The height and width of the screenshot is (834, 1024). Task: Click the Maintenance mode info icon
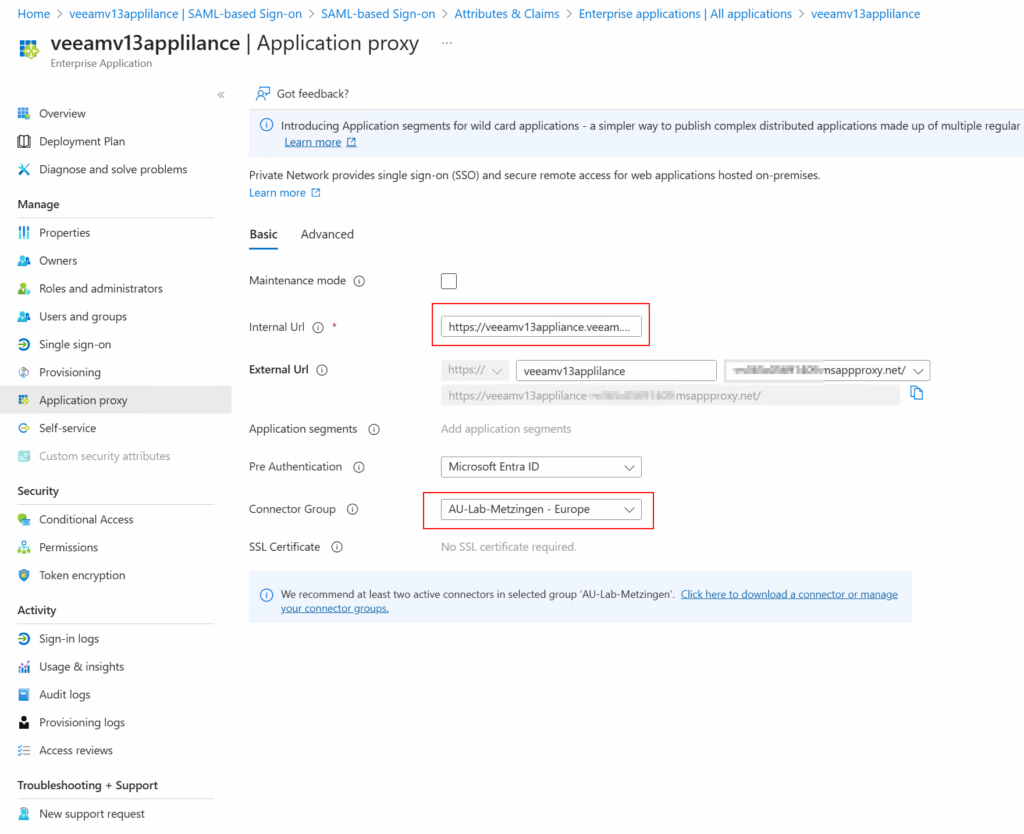coord(359,281)
